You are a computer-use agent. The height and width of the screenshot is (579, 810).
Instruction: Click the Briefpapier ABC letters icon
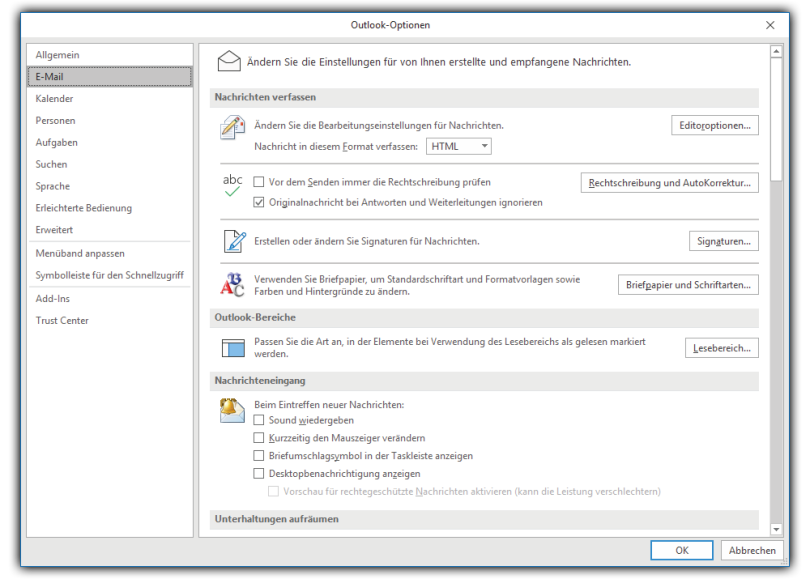coord(232,285)
